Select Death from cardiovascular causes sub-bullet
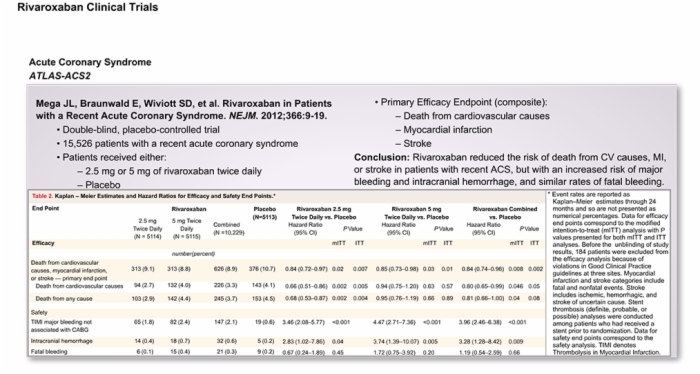Viewport: 700px width, 374px height. (x=473, y=116)
